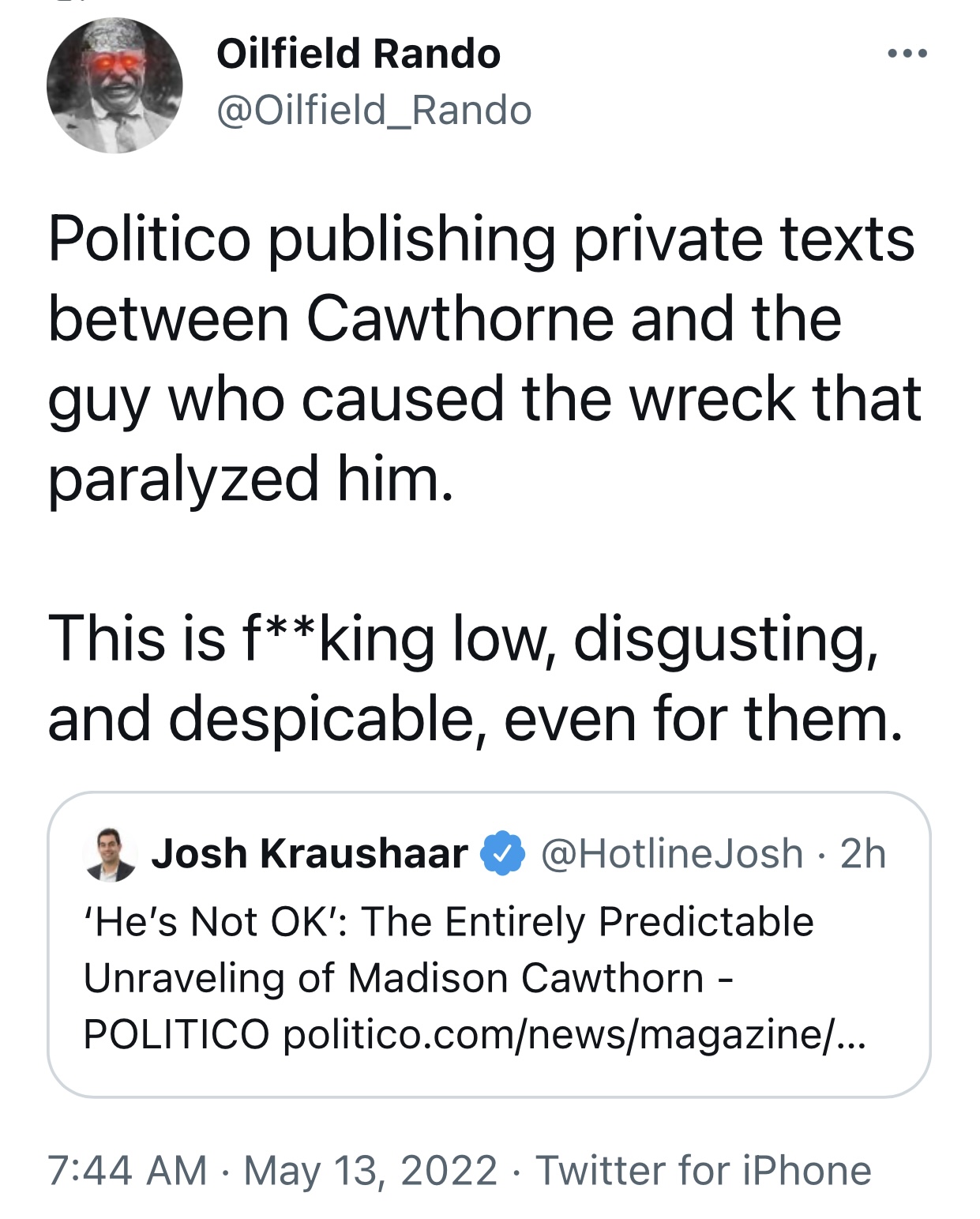Click the Twitter for iPhone source label
Viewport: 980px width, 1219px height.
[703, 1170]
